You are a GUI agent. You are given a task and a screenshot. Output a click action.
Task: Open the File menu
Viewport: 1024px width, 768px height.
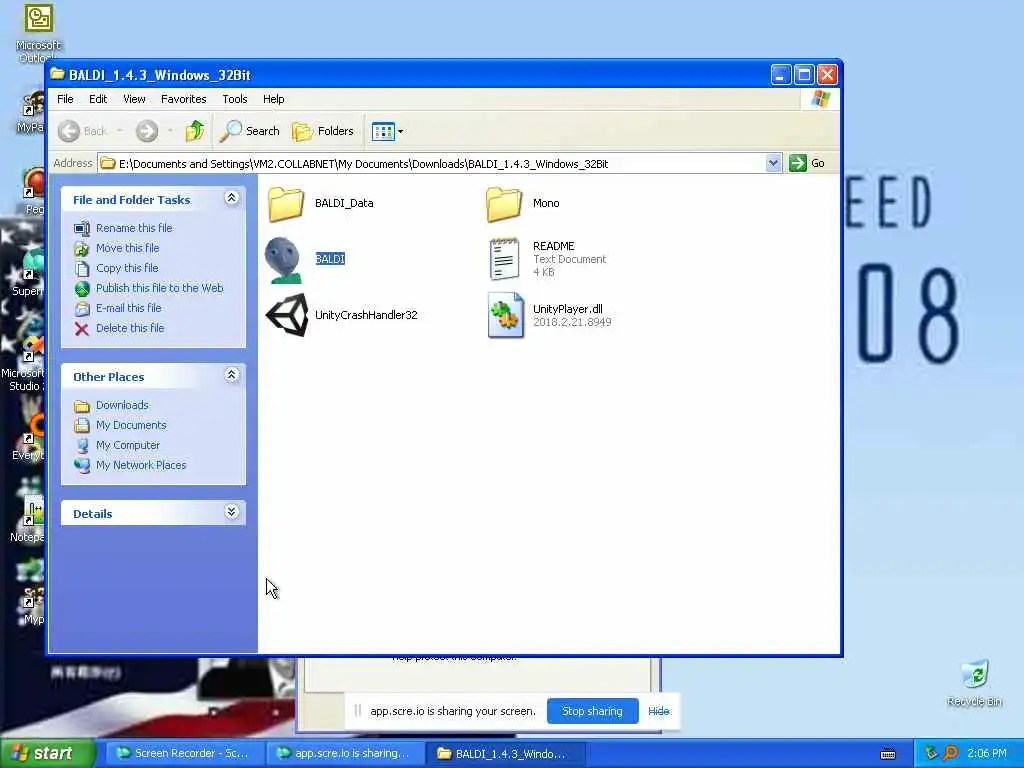click(65, 99)
